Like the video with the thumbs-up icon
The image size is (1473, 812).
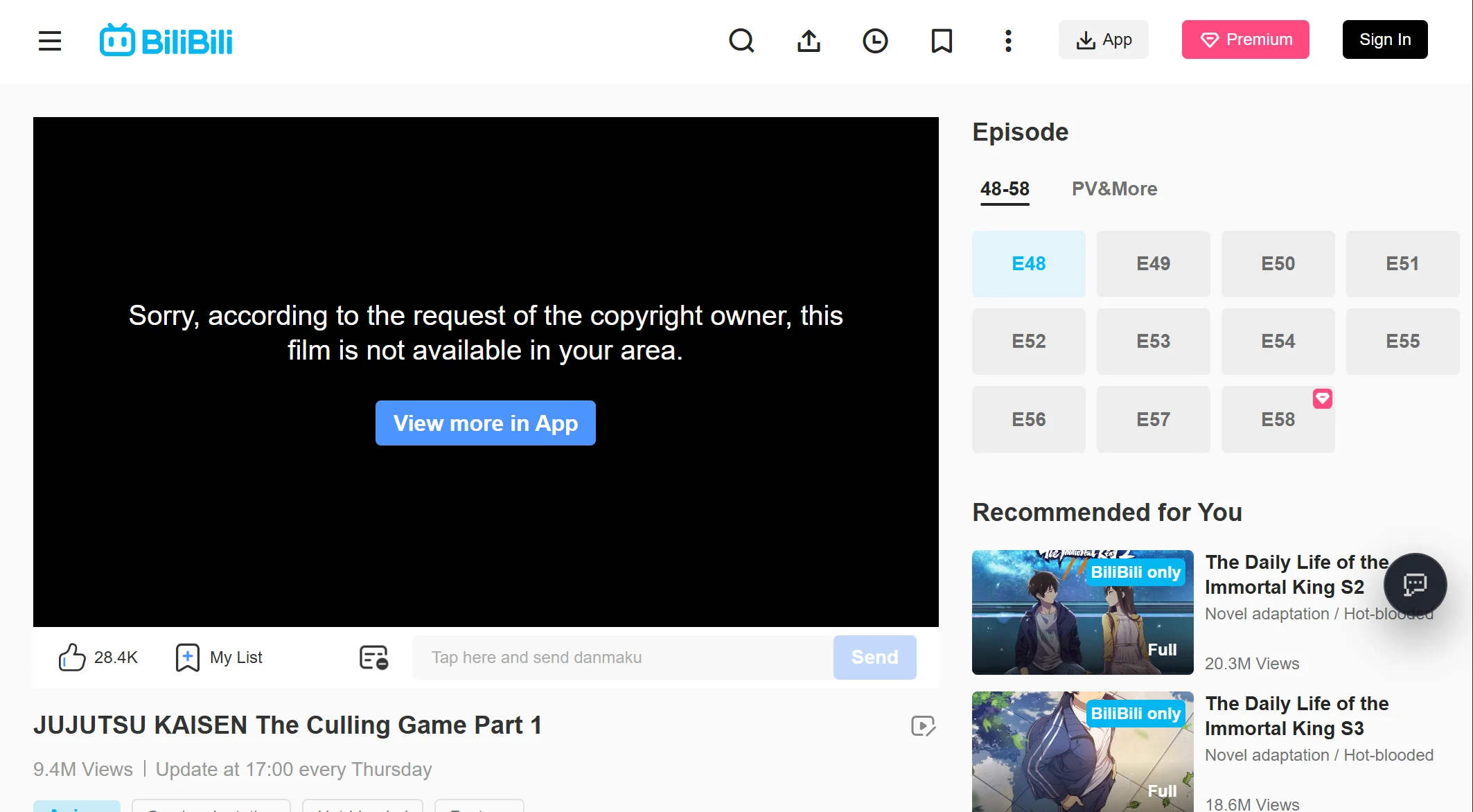(72, 657)
